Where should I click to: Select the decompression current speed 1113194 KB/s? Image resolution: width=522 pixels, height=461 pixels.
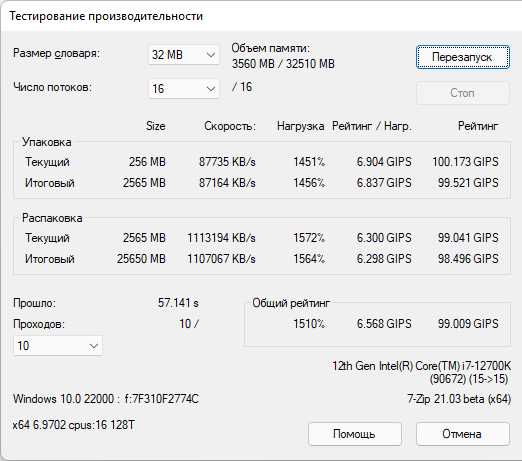[221, 238]
